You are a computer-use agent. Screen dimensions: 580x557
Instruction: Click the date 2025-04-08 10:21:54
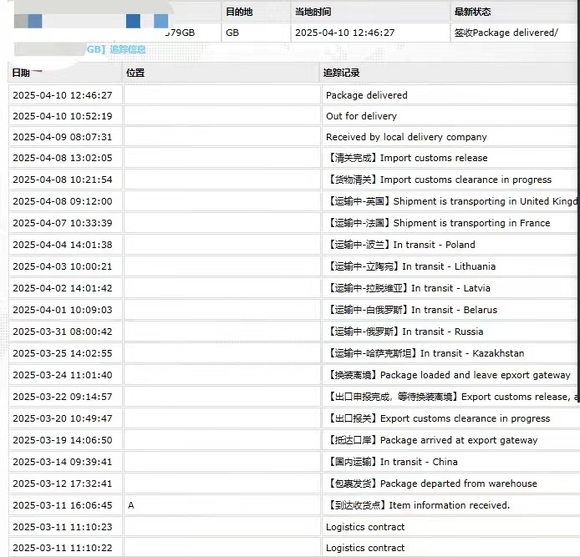tap(62, 179)
